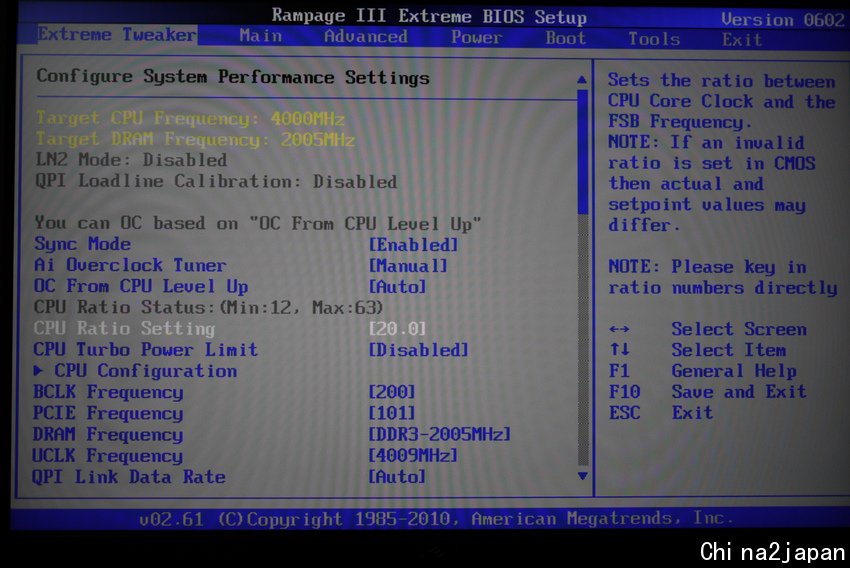Open the Extreme Tweaker tab
The height and width of the screenshot is (568, 850).
117,35
